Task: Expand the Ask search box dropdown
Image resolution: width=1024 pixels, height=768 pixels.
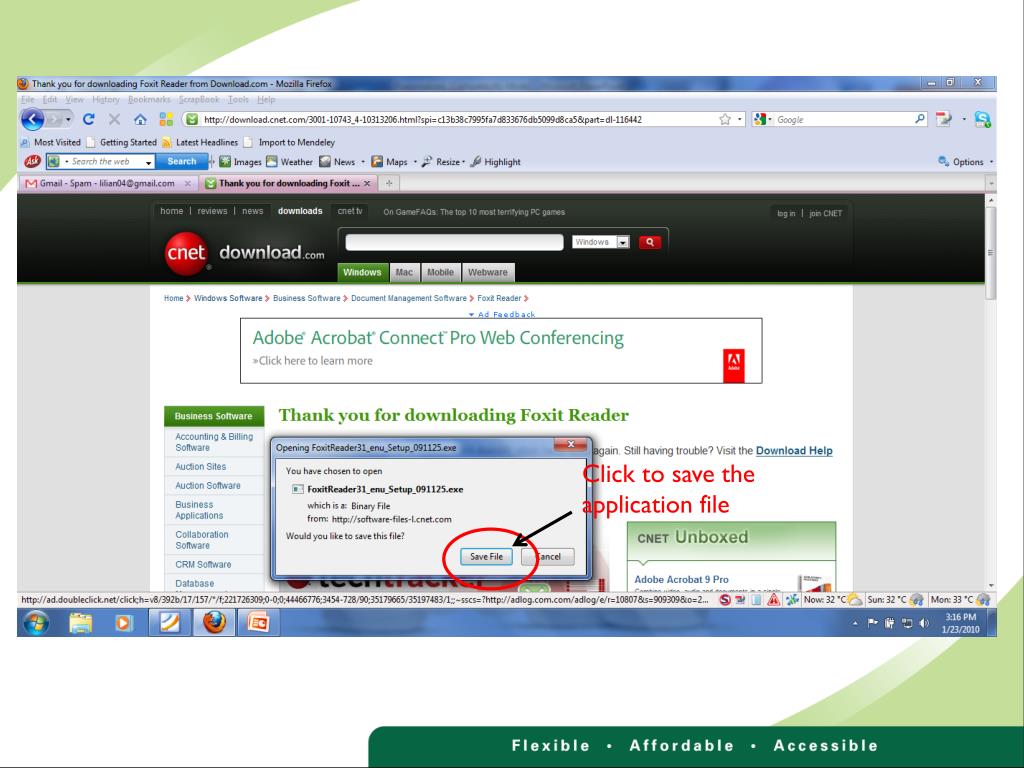Action: 149,162
